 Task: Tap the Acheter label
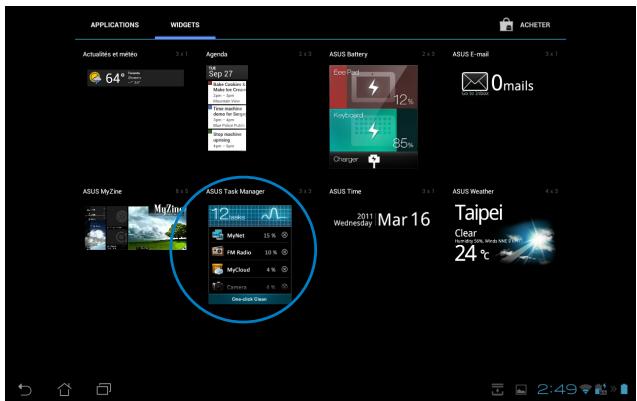535,25
